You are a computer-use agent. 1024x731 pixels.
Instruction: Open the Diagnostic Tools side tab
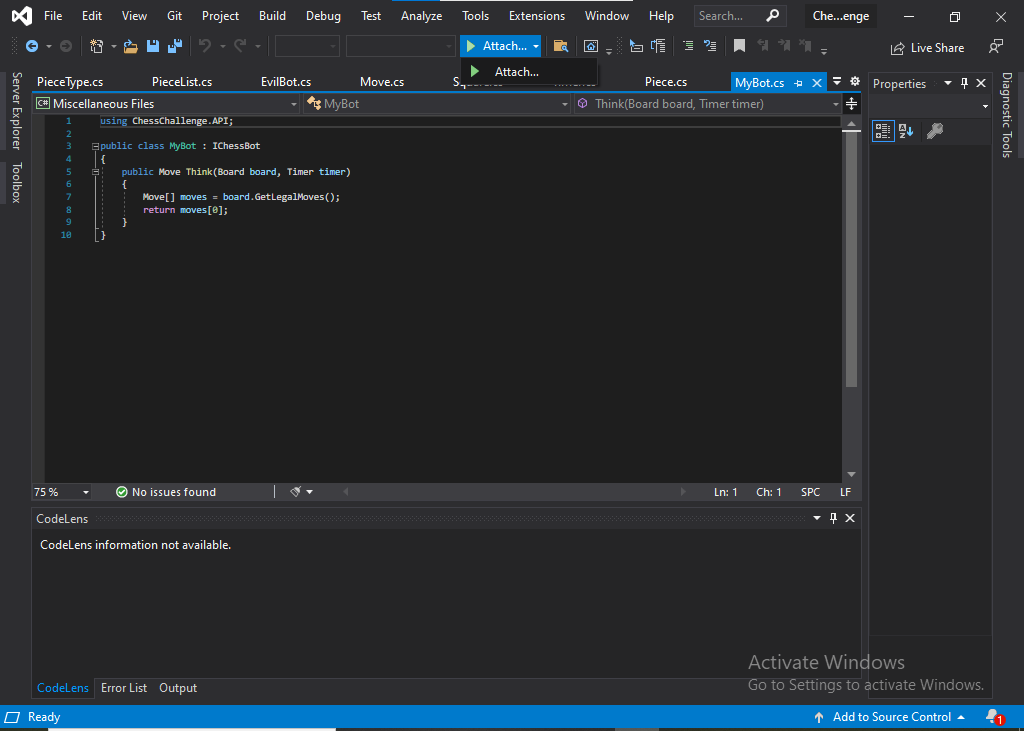pyautogui.click(x=1006, y=115)
